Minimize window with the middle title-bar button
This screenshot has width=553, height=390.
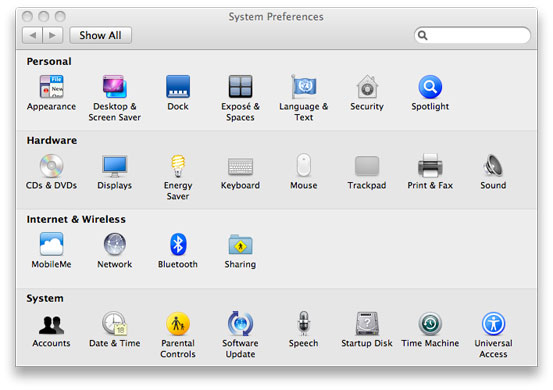pyautogui.click(x=44, y=16)
